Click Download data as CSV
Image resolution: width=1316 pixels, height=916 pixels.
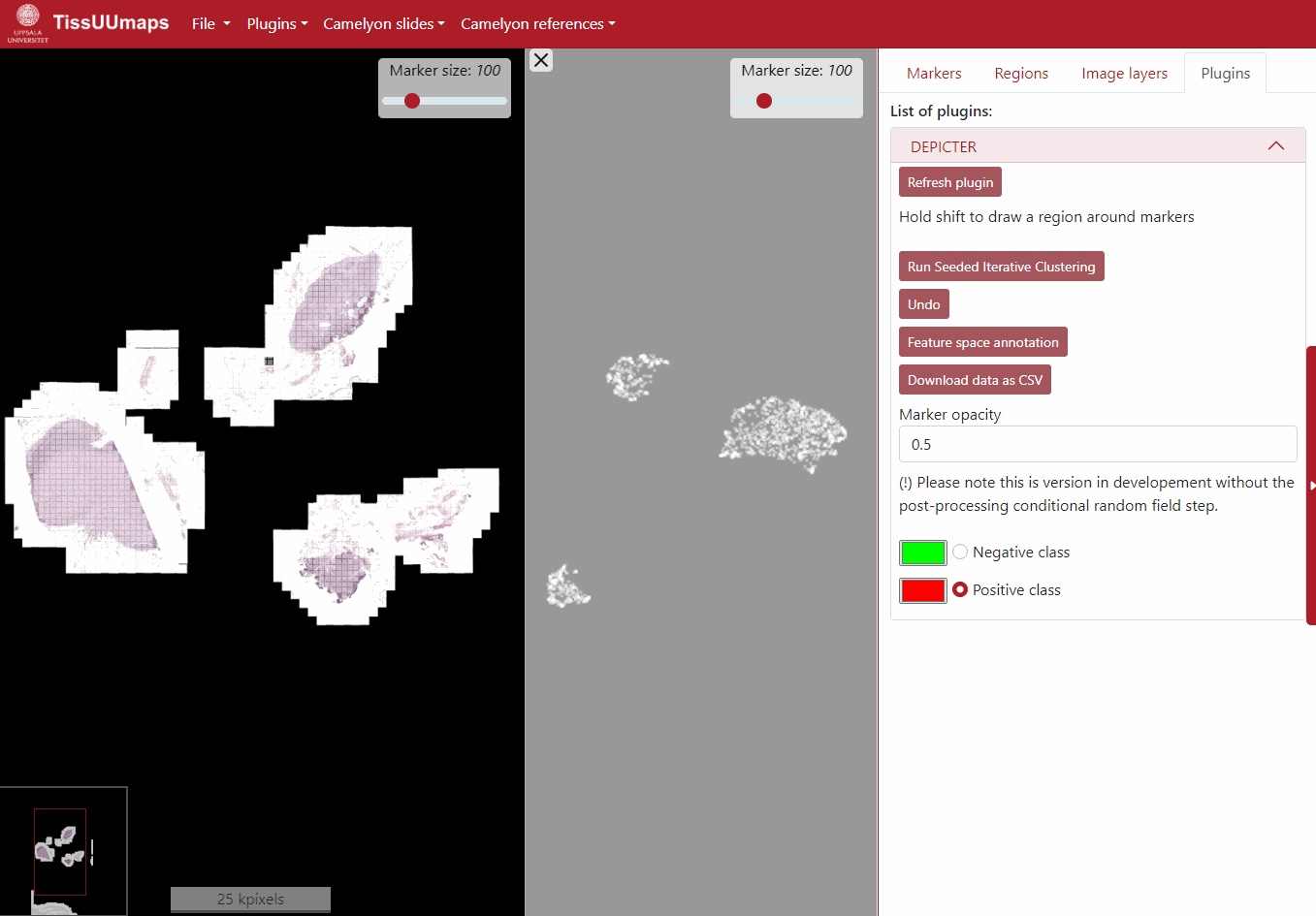coord(975,380)
